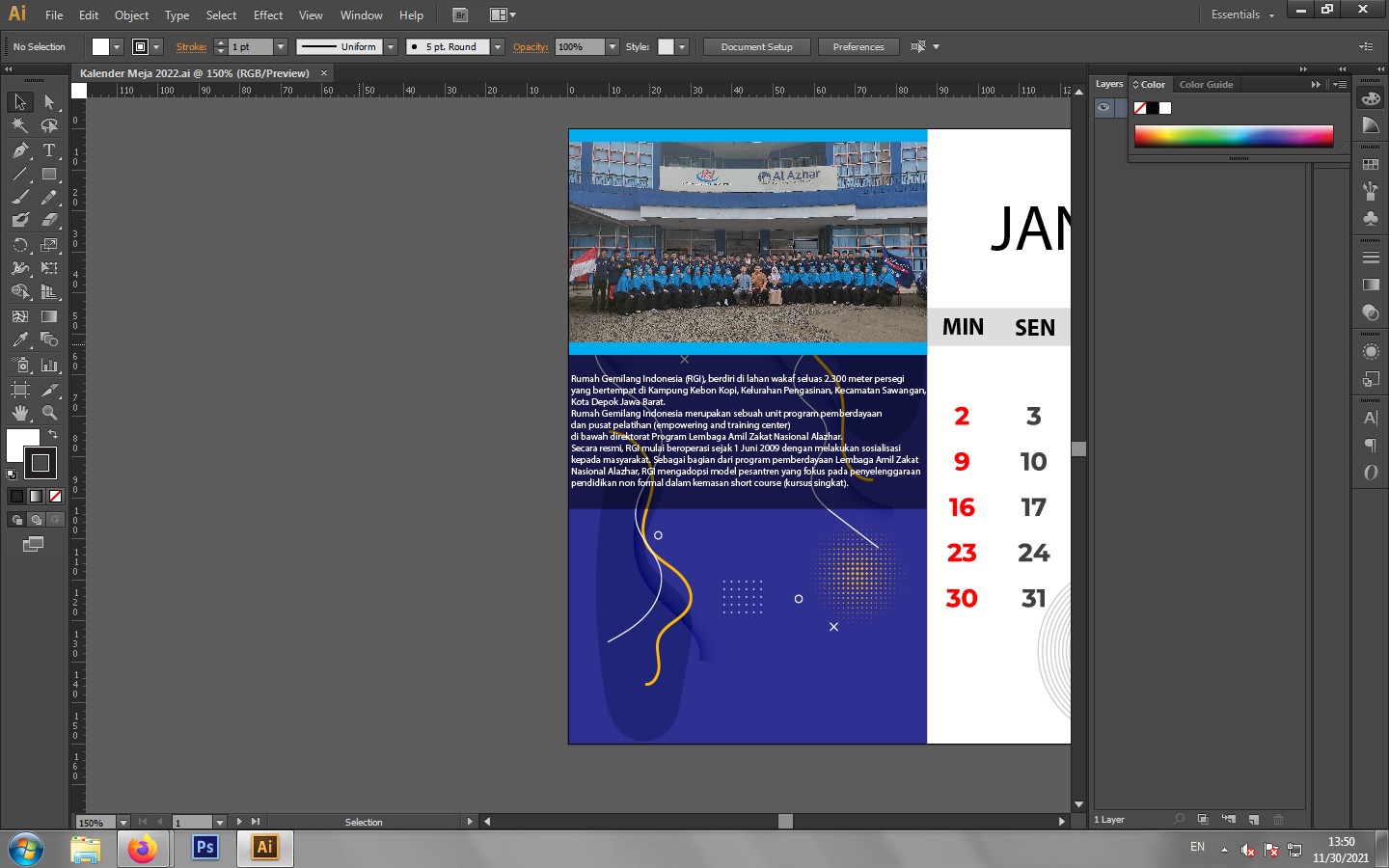
Task: Switch to the Color Guide tab
Action: pos(1206,85)
